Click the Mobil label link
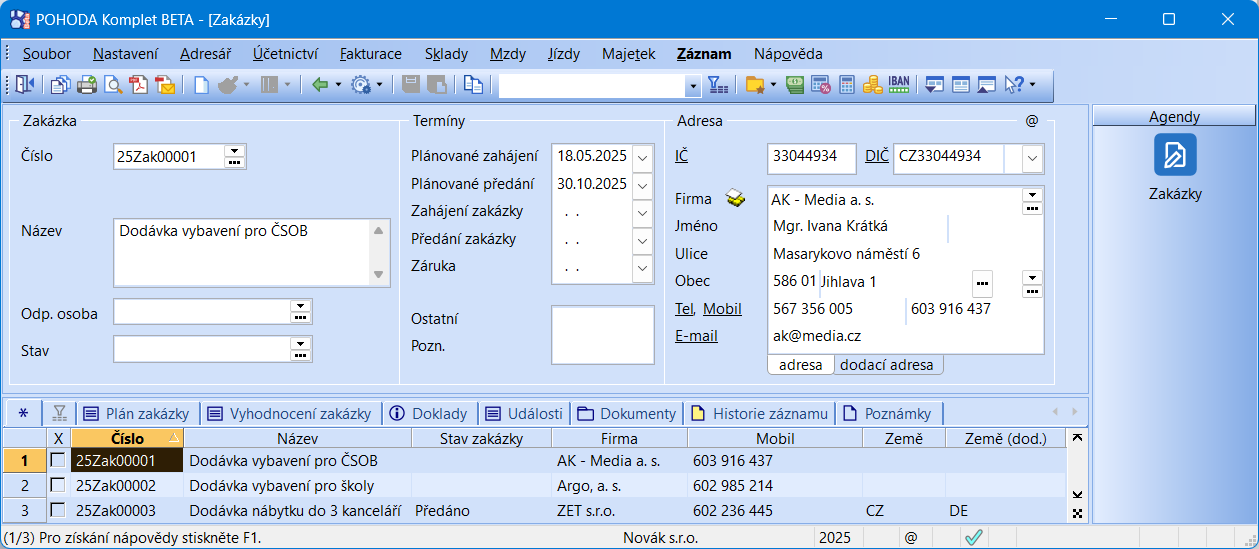 [723, 309]
